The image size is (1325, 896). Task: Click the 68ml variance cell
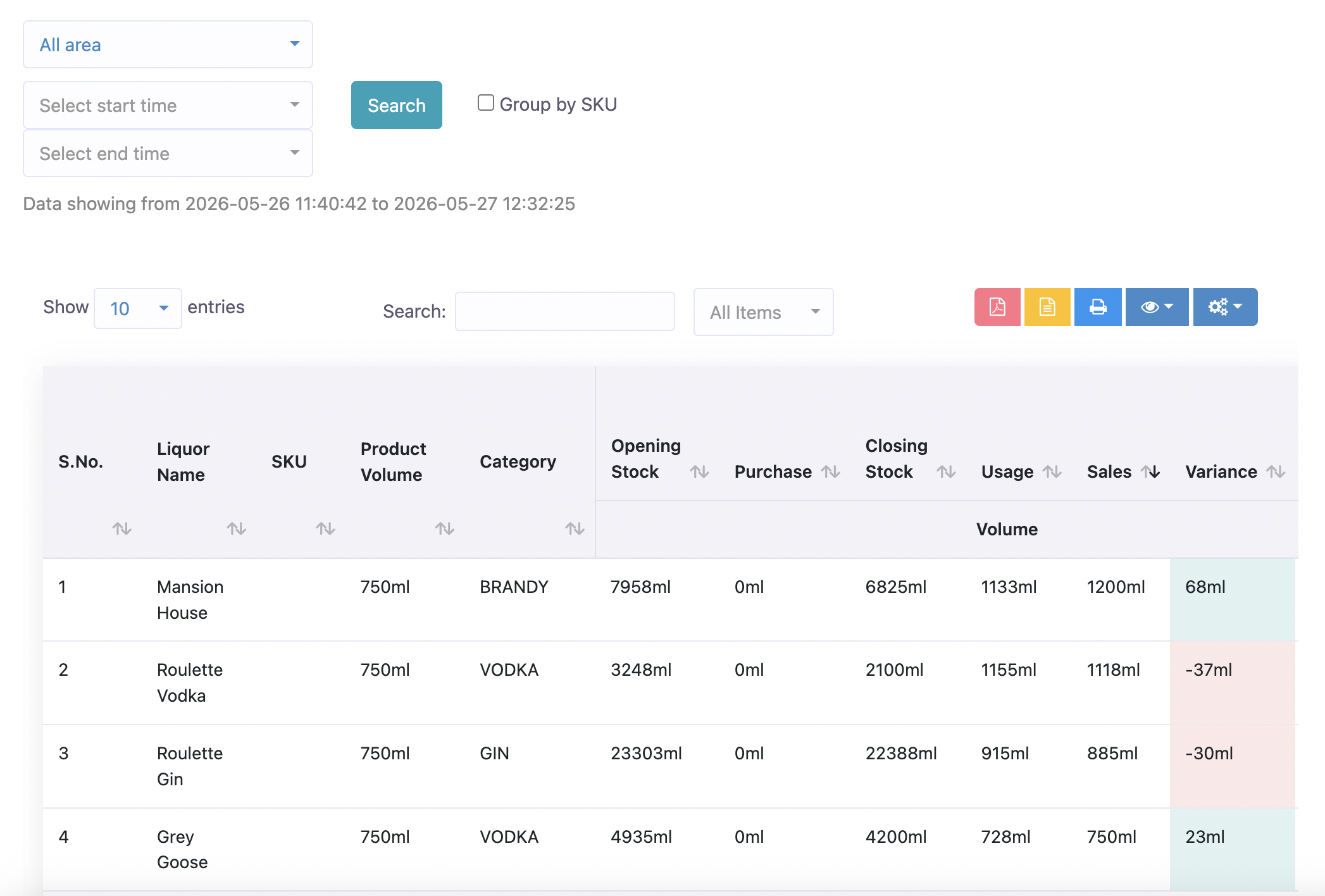[1233, 600]
